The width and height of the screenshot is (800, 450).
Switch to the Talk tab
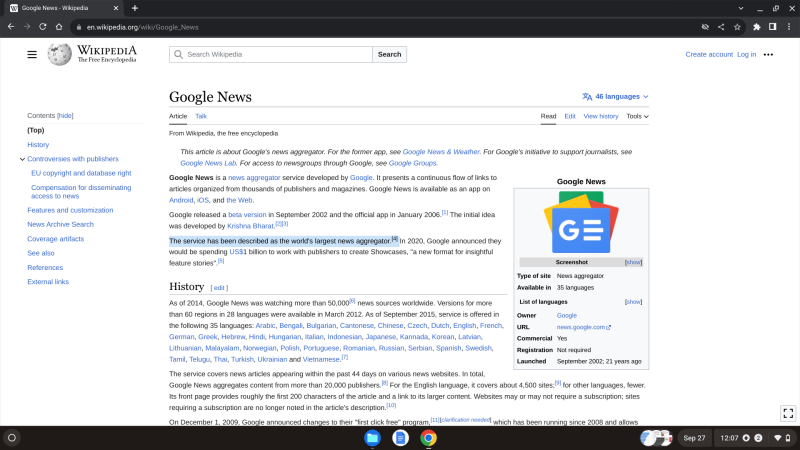tap(201, 116)
